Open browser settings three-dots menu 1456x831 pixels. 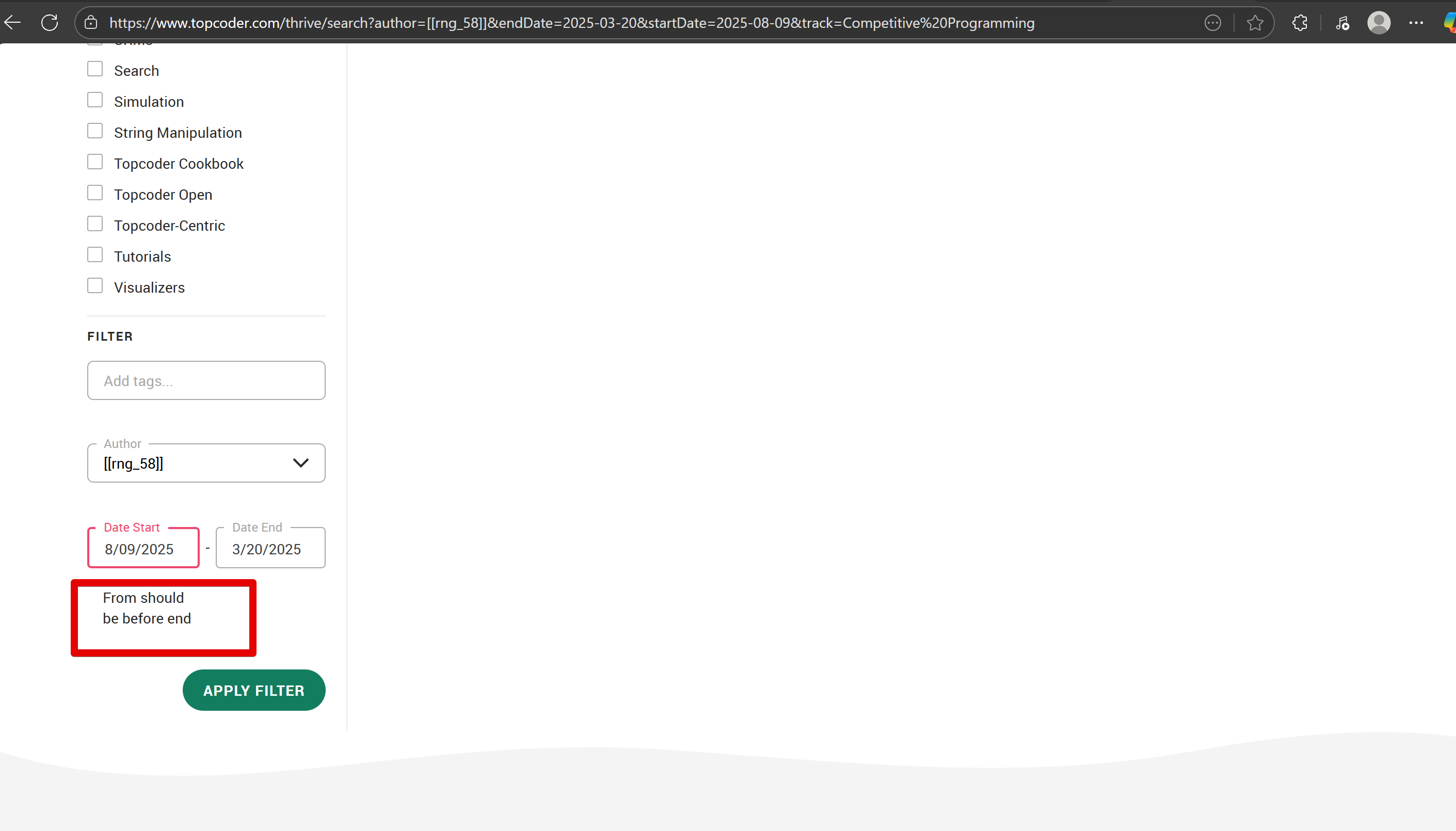pos(1416,23)
